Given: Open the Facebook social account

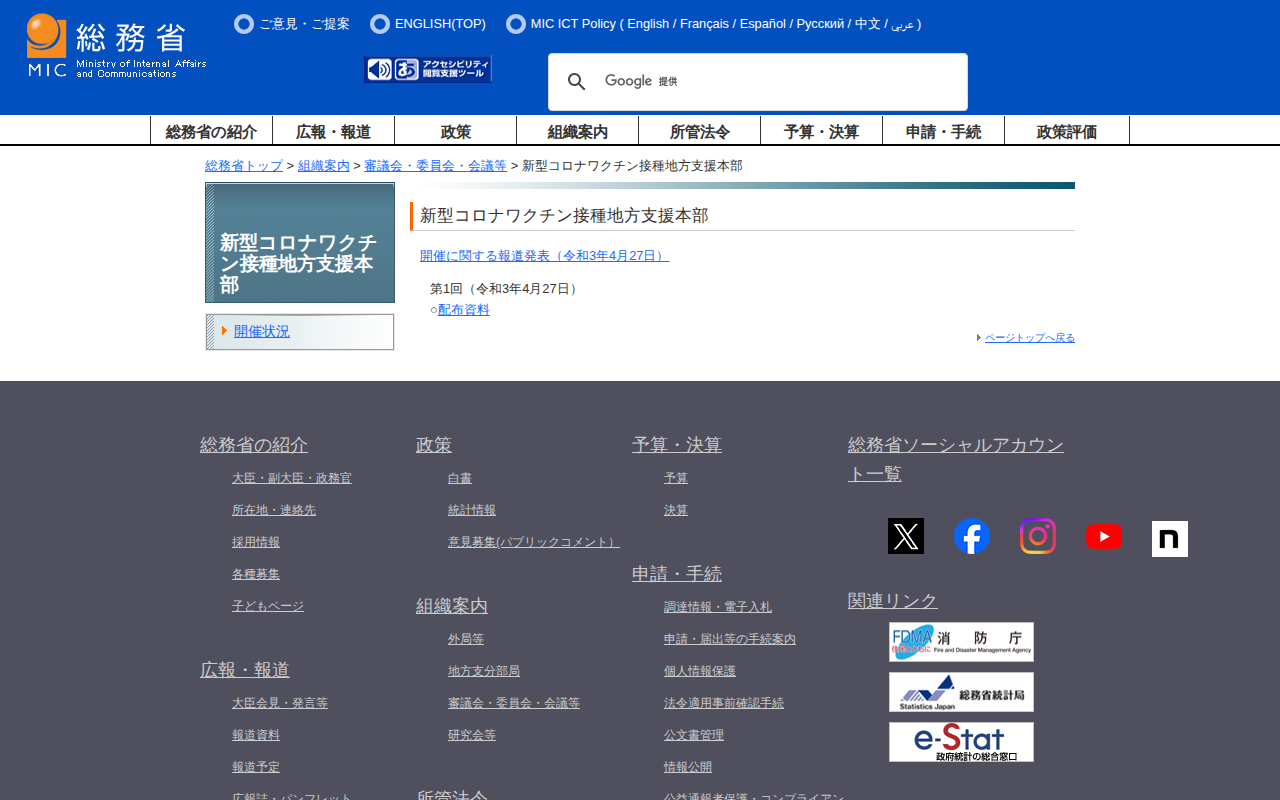Looking at the screenshot, I should click(x=971, y=536).
